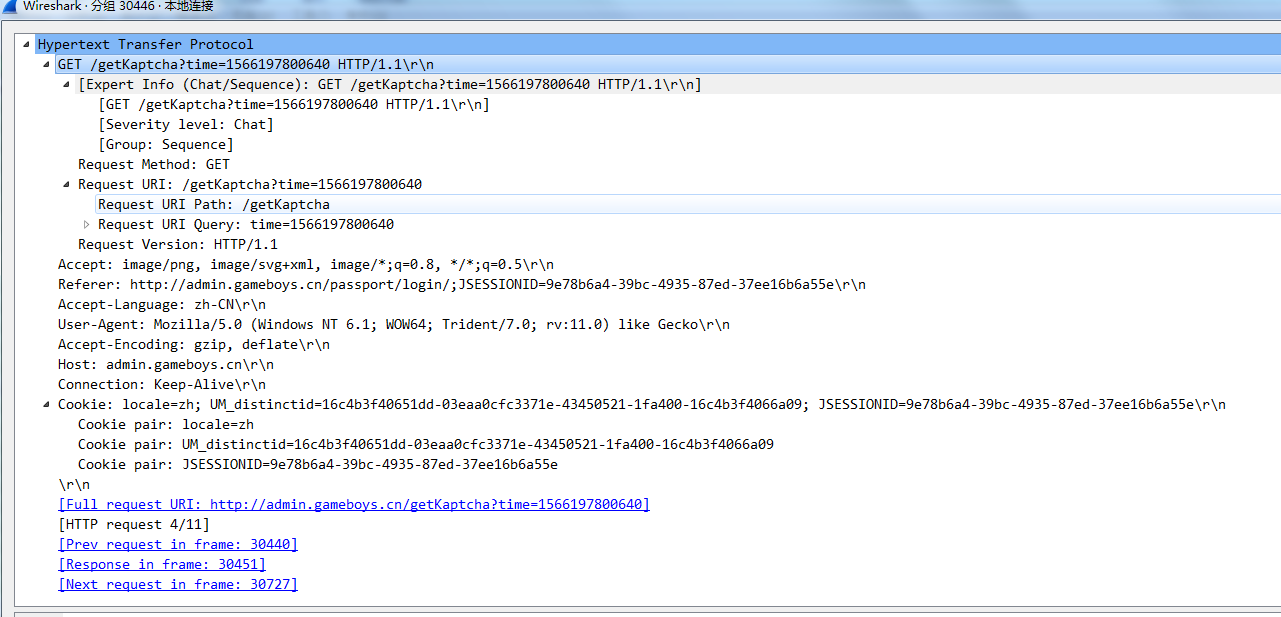Select the User-Agent header row
This screenshot has width=1281, height=617.
click(393, 325)
